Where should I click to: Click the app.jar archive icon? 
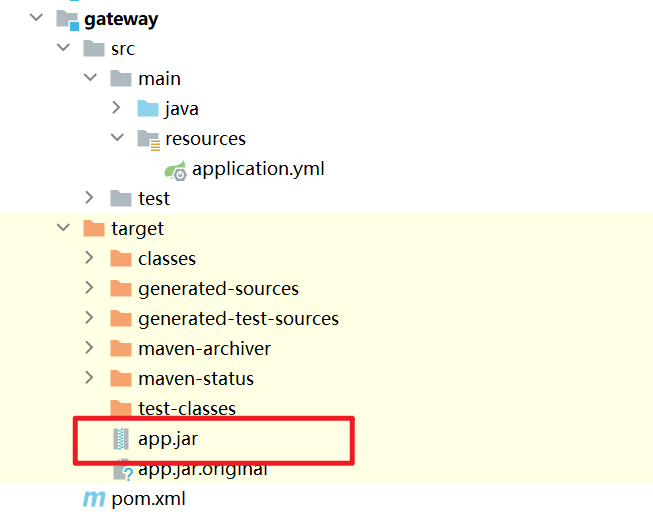pos(121,439)
